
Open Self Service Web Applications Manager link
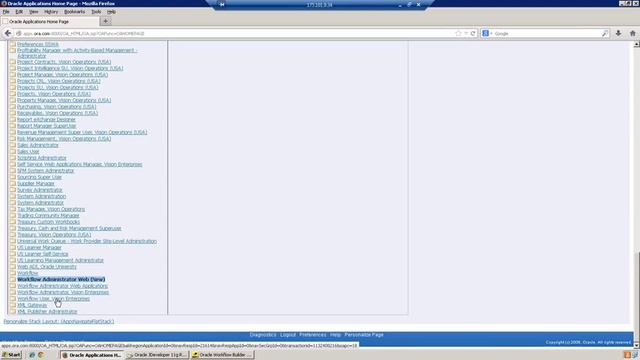point(80,164)
